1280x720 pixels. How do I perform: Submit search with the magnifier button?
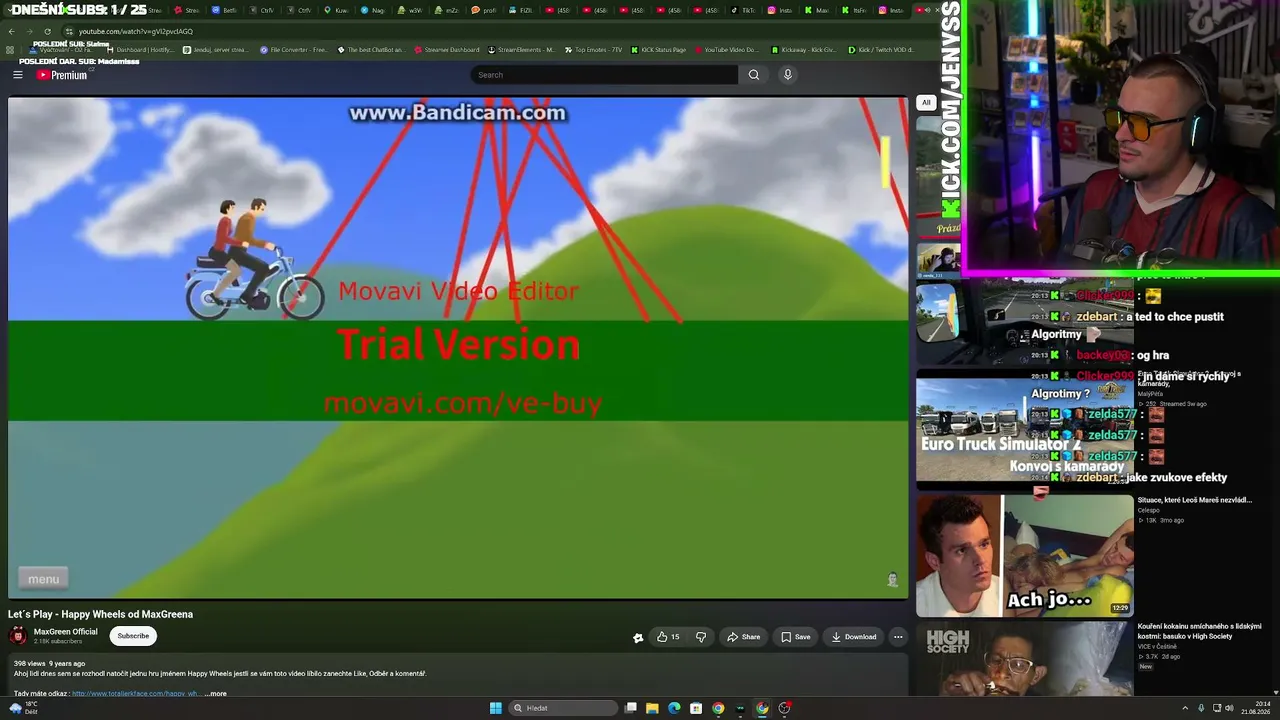(x=754, y=75)
